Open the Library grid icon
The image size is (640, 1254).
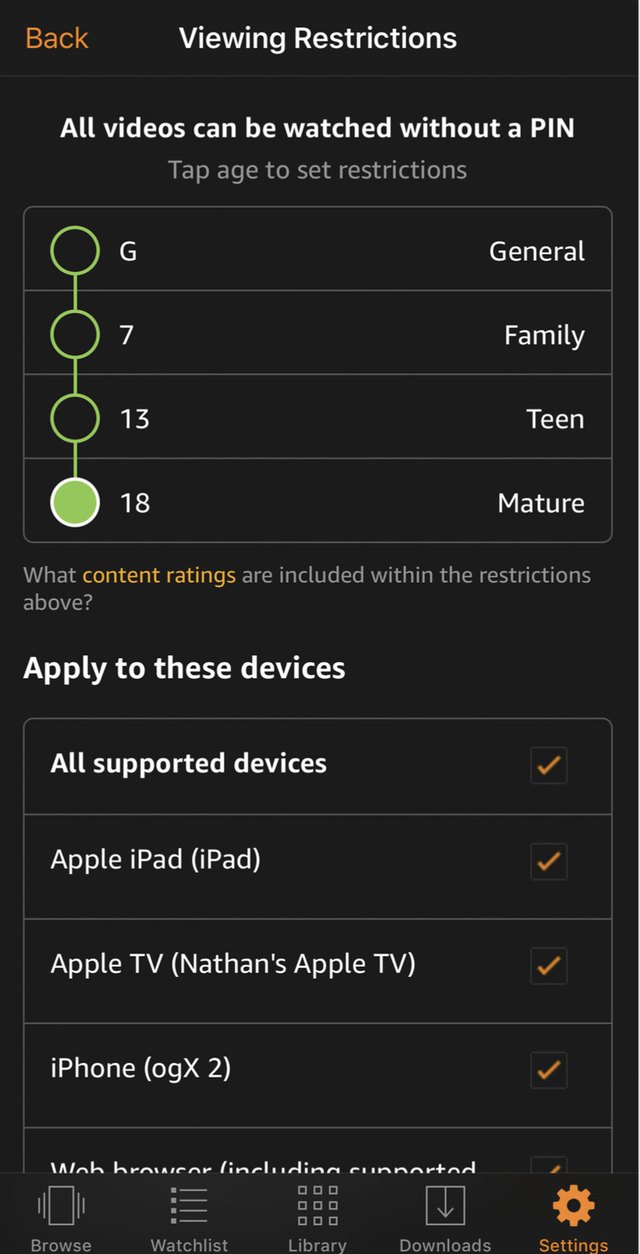point(318,1205)
